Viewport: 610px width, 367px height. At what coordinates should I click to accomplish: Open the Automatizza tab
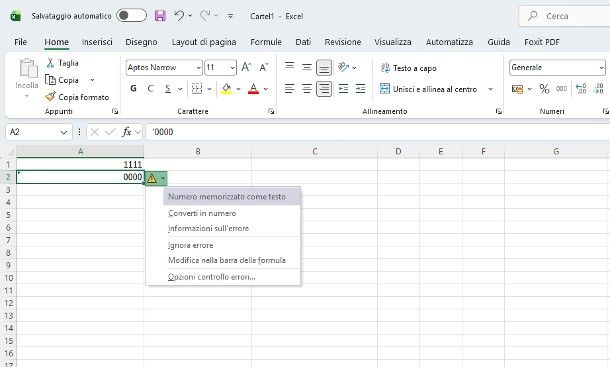(x=449, y=42)
